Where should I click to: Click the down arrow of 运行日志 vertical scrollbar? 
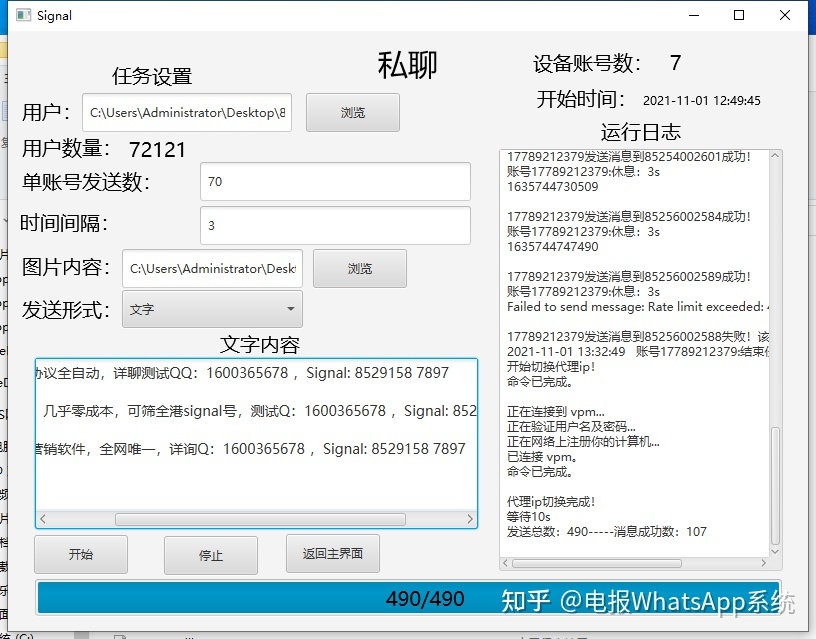775,552
